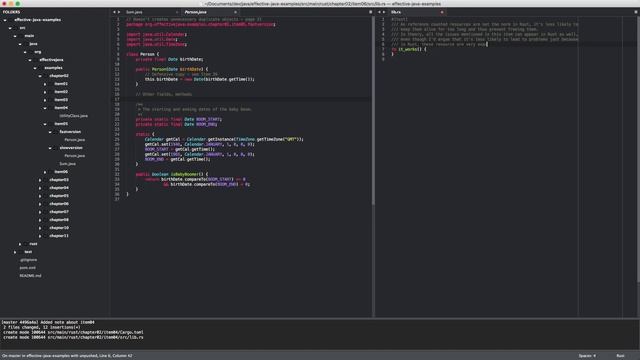
Task: Click src/lib.rs create mode console line
Action: pos(73,338)
